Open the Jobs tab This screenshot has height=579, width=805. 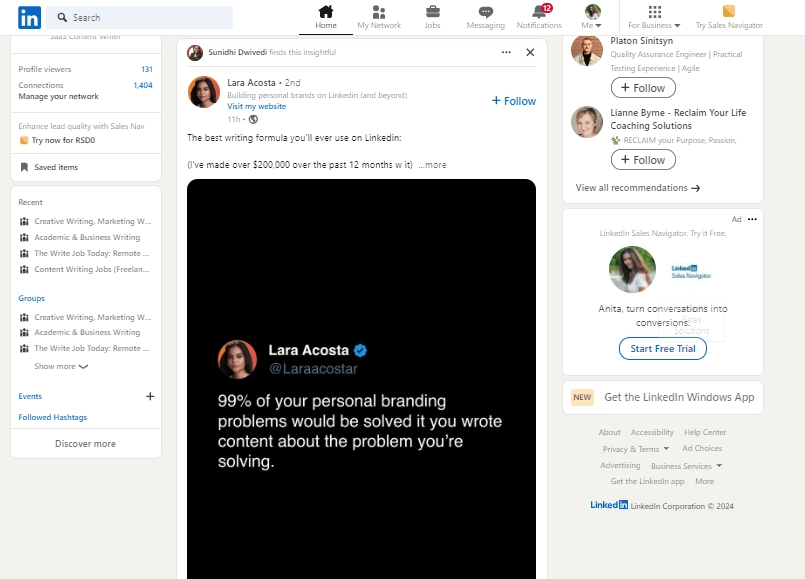pos(432,17)
